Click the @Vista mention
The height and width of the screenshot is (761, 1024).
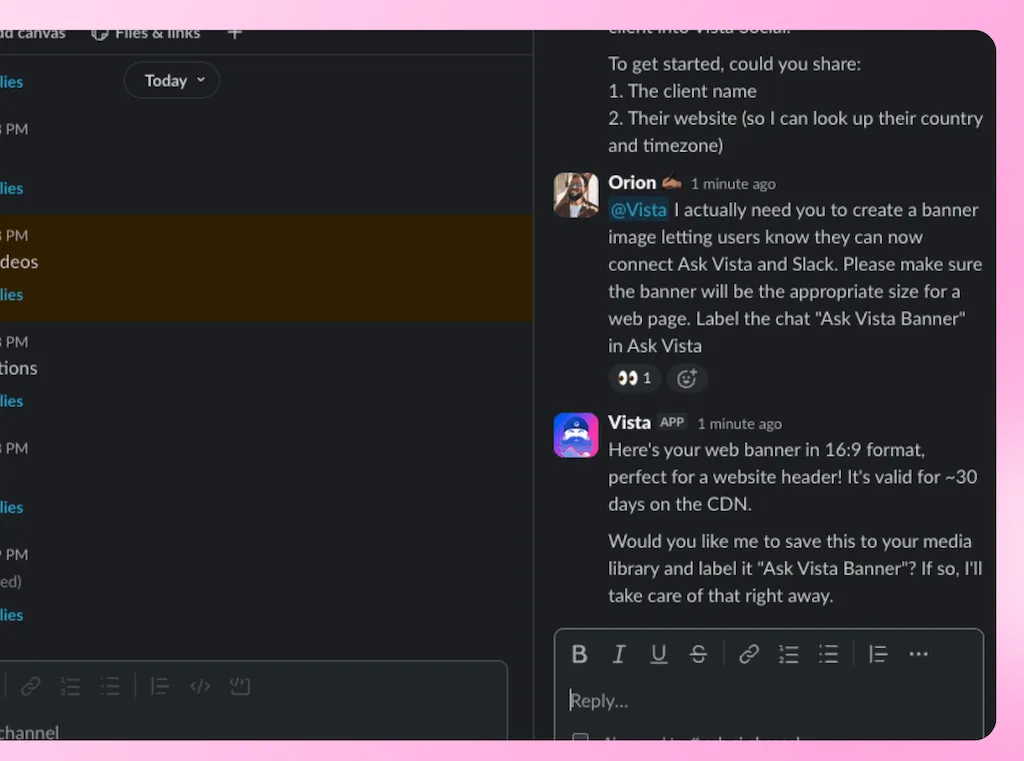pyautogui.click(x=638, y=210)
